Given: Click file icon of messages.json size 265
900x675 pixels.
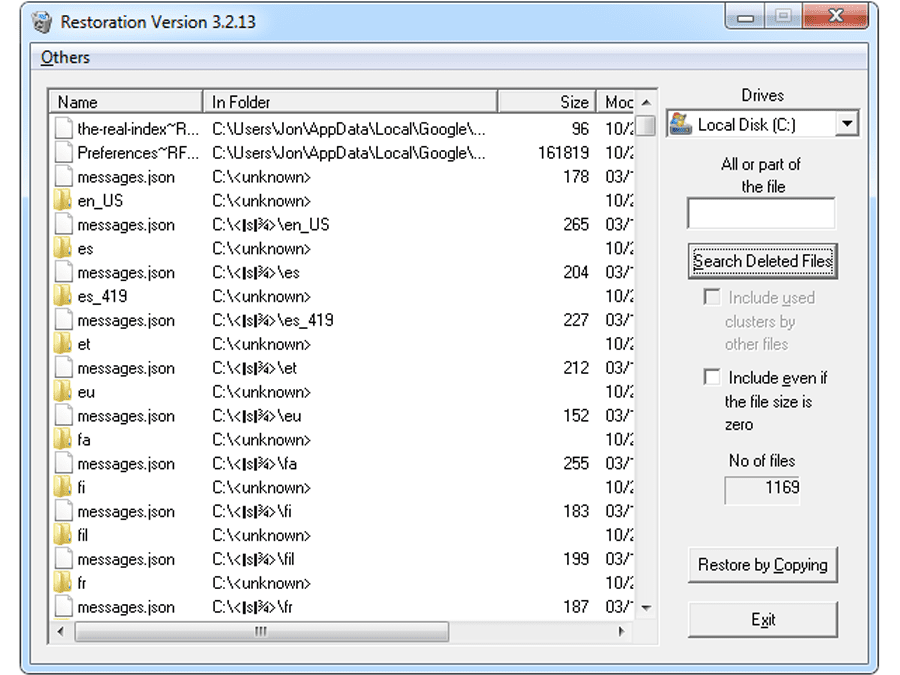Looking at the screenshot, I should click(x=64, y=224).
